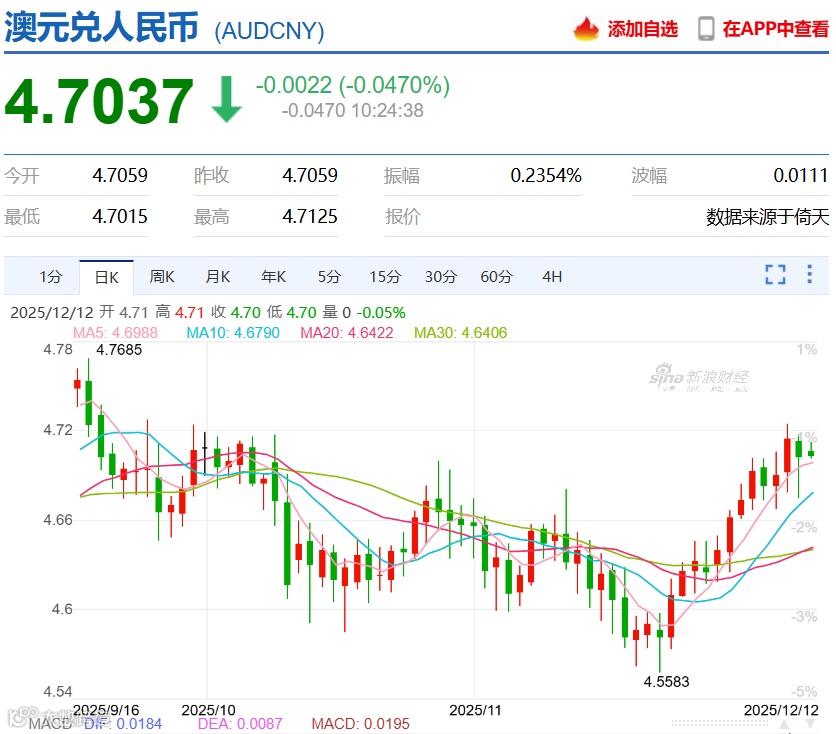
Task: Click the 2025/11 date axis label
Action: [x=475, y=710]
